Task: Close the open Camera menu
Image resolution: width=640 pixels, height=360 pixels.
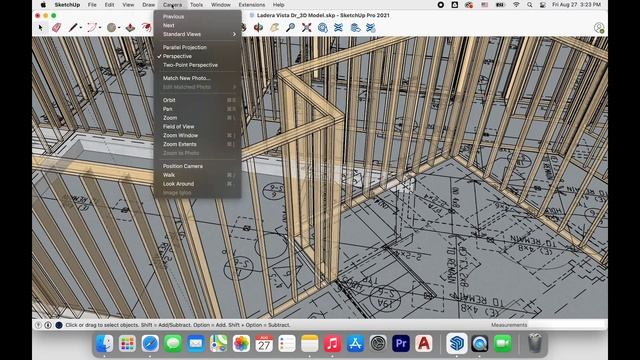Action: [x=172, y=5]
